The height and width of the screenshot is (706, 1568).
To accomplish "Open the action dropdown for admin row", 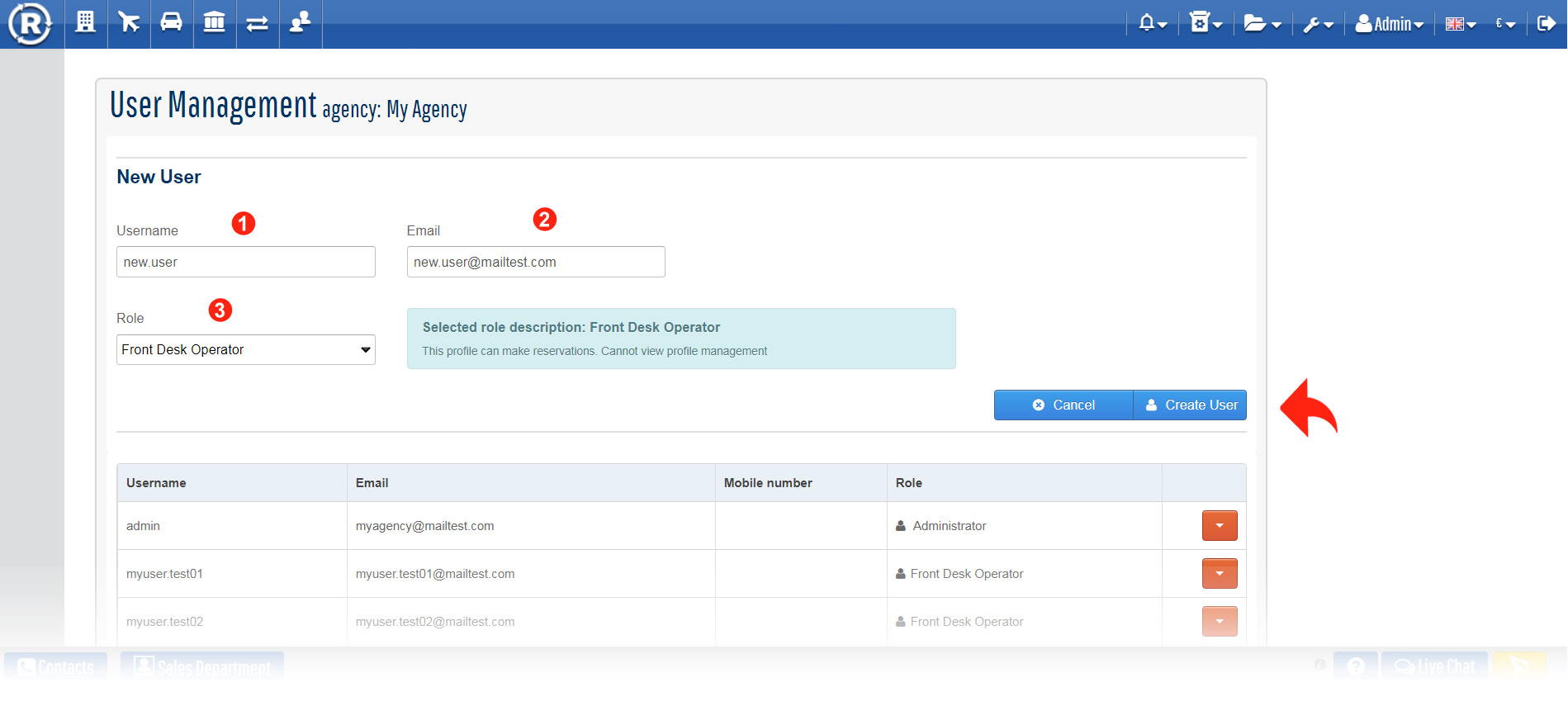I will [x=1219, y=526].
